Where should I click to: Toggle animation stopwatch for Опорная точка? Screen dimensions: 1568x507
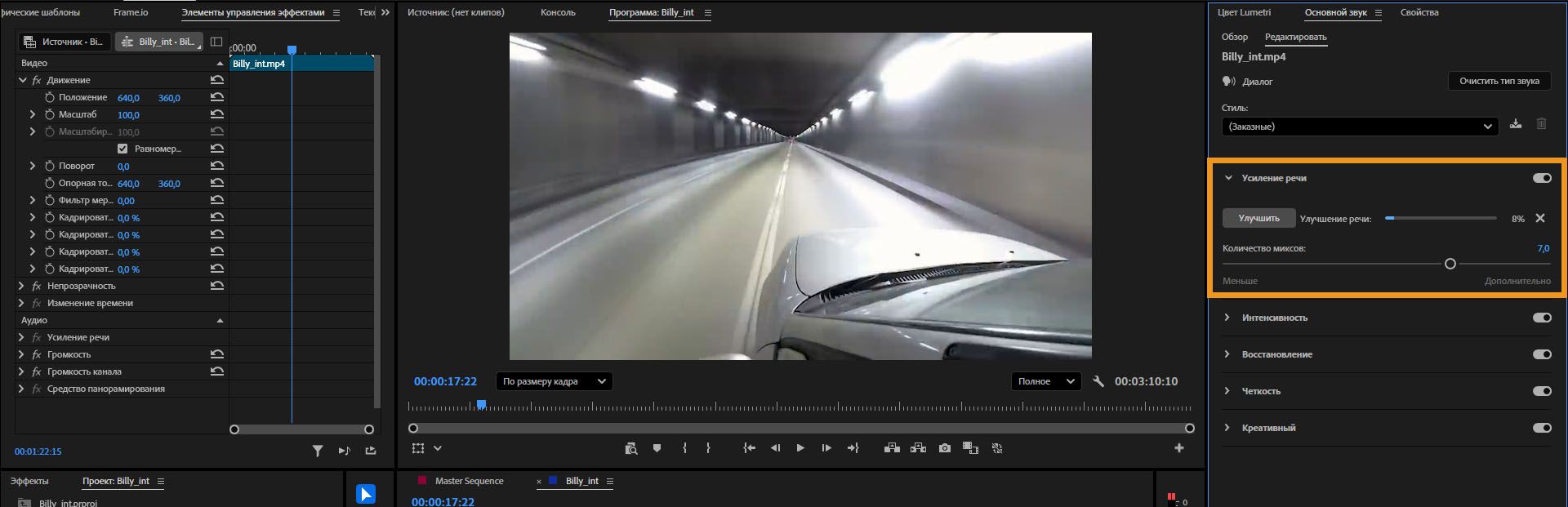[50, 183]
